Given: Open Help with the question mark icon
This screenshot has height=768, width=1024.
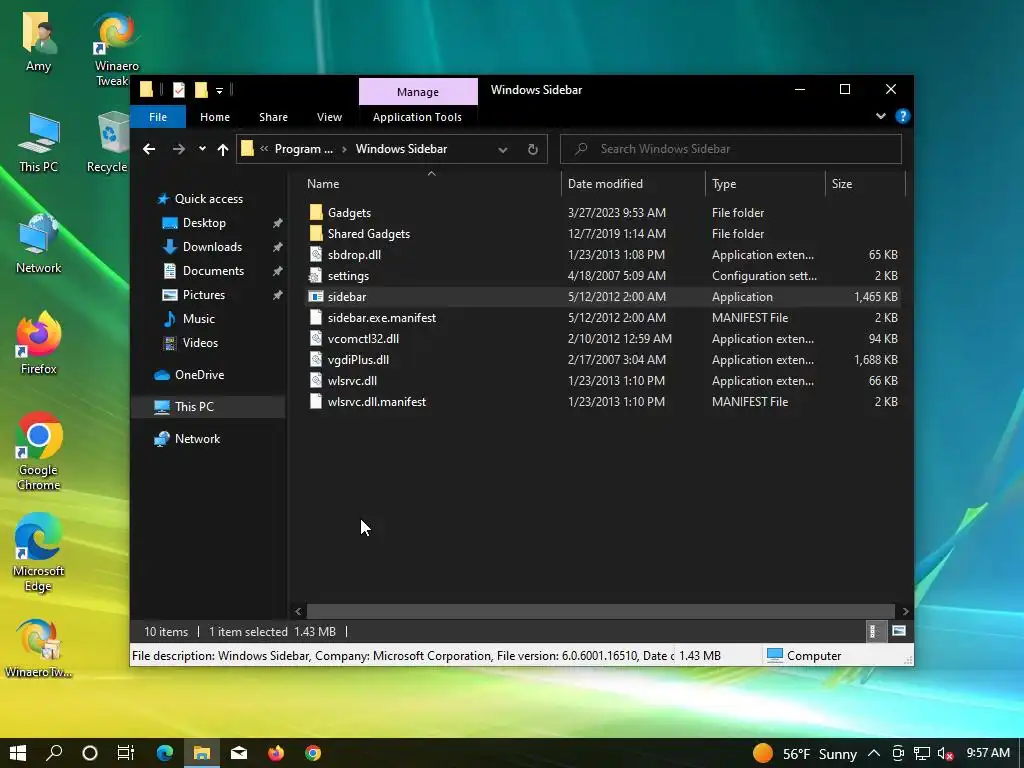Looking at the screenshot, I should click(903, 116).
